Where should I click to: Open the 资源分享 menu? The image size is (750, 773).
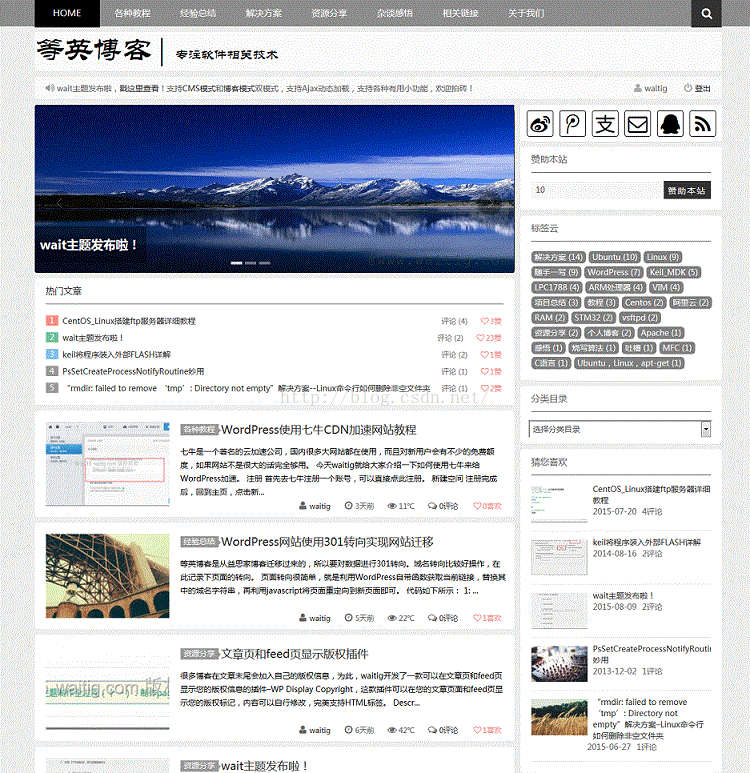pos(329,13)
